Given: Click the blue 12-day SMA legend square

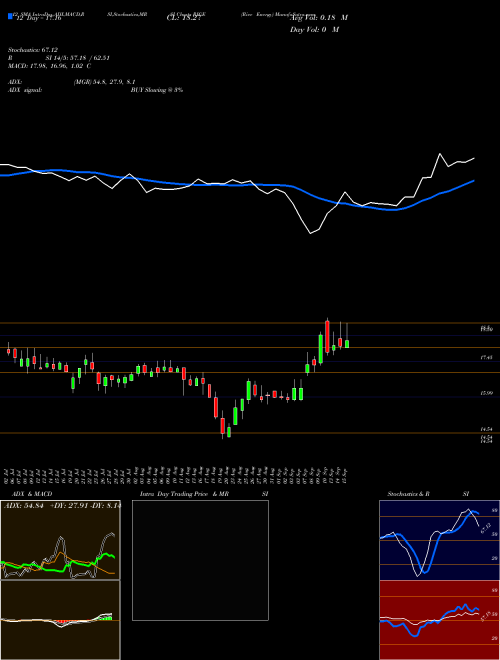Looking at the screenshot, I should click(10, 17).
